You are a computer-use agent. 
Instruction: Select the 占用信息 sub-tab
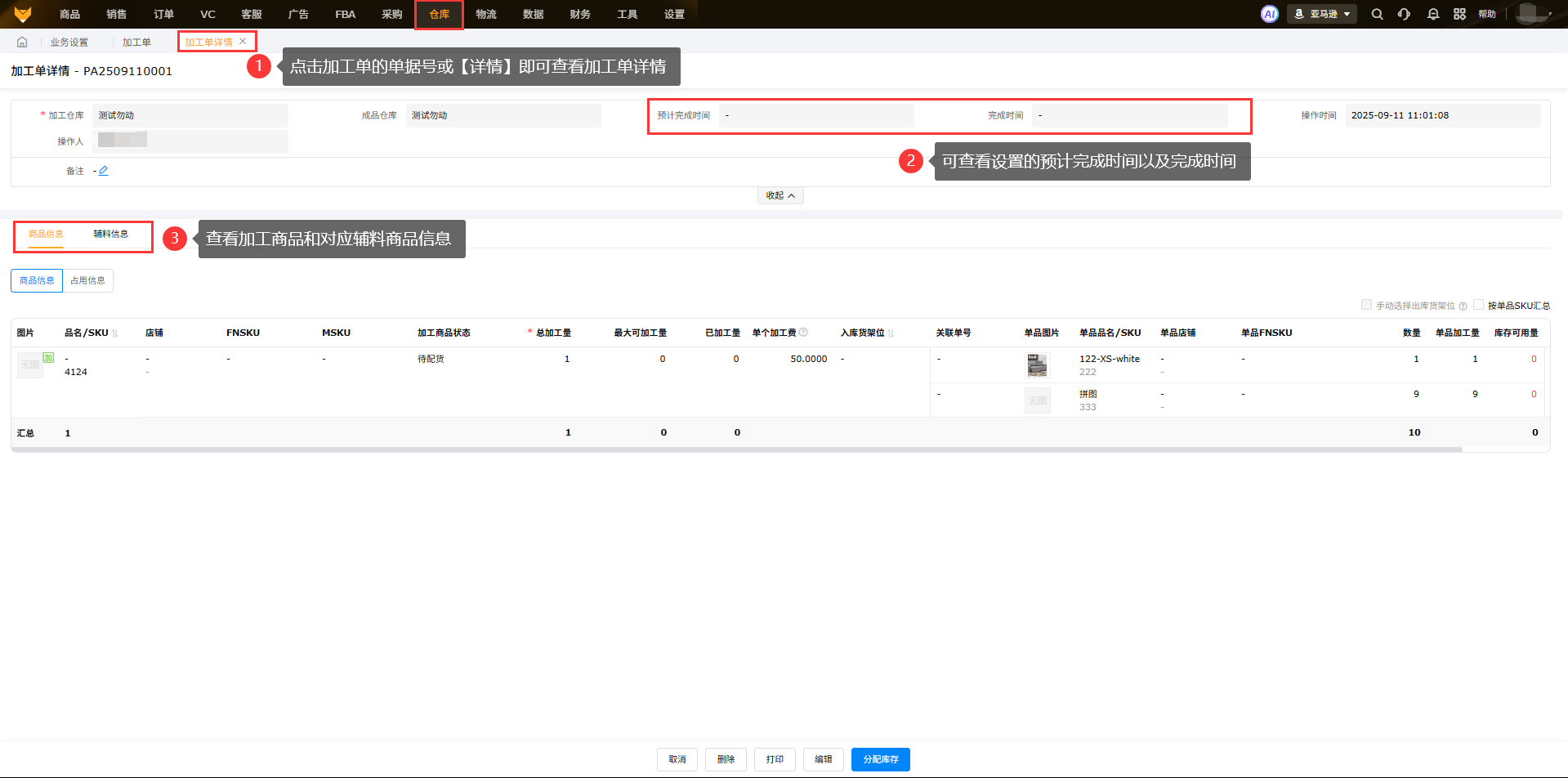point(87,280)
